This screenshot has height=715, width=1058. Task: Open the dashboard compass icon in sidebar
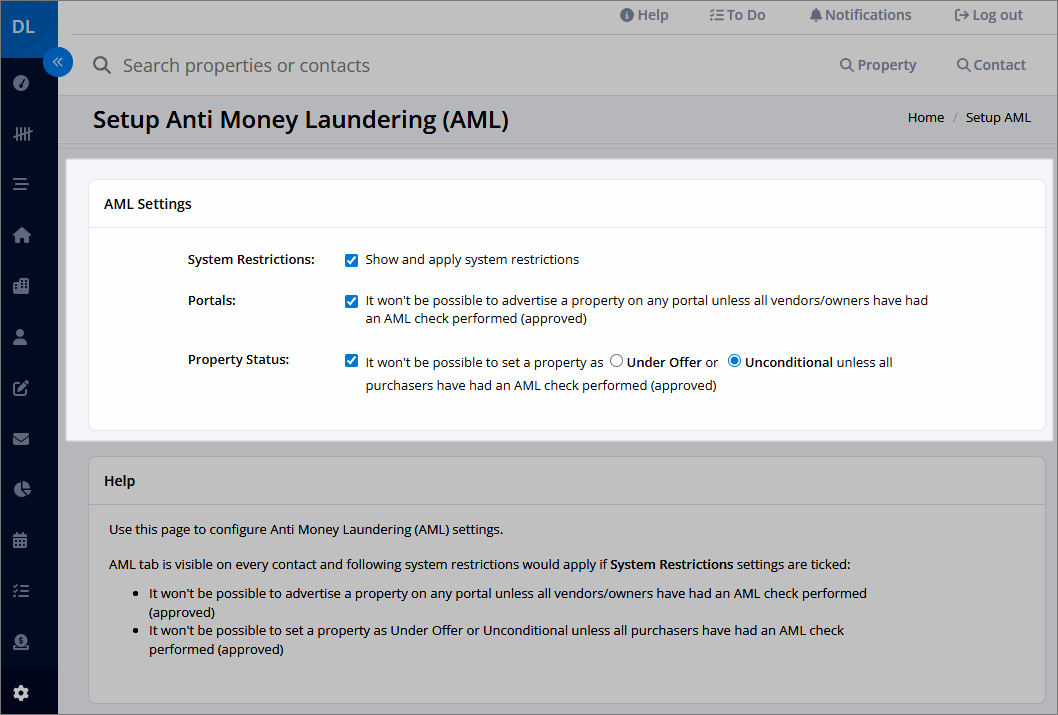click(x=20, y=83)
